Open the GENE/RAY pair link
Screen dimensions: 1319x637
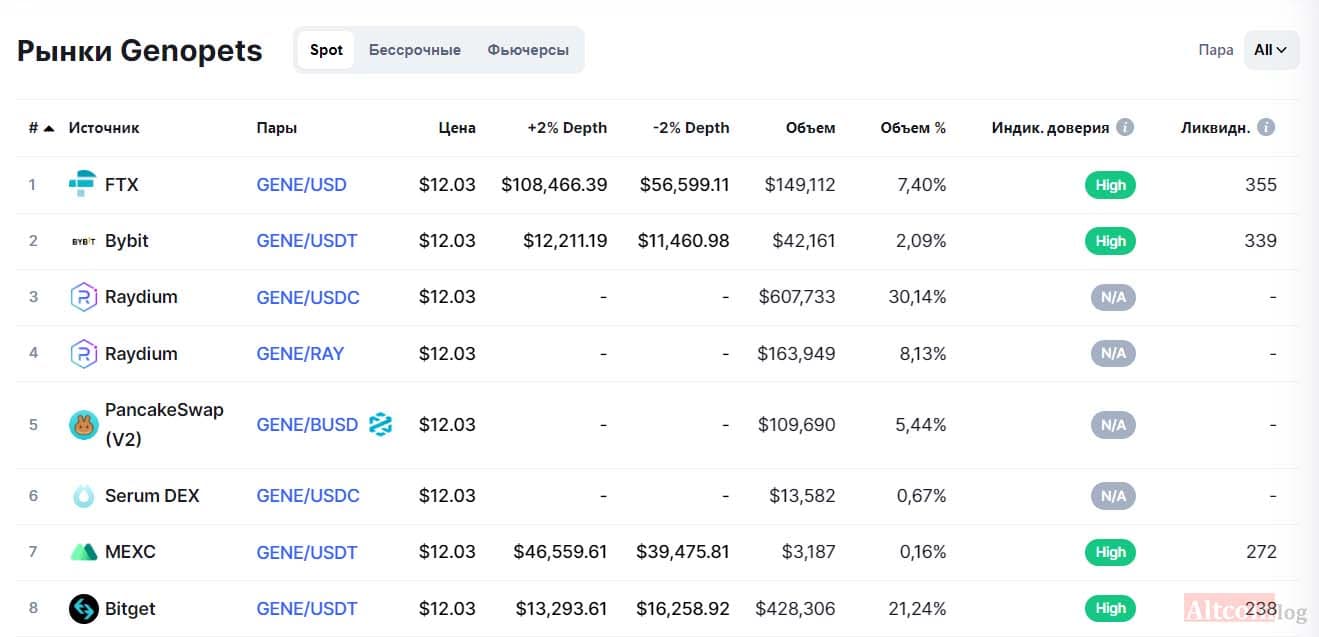tap(300, 353)
